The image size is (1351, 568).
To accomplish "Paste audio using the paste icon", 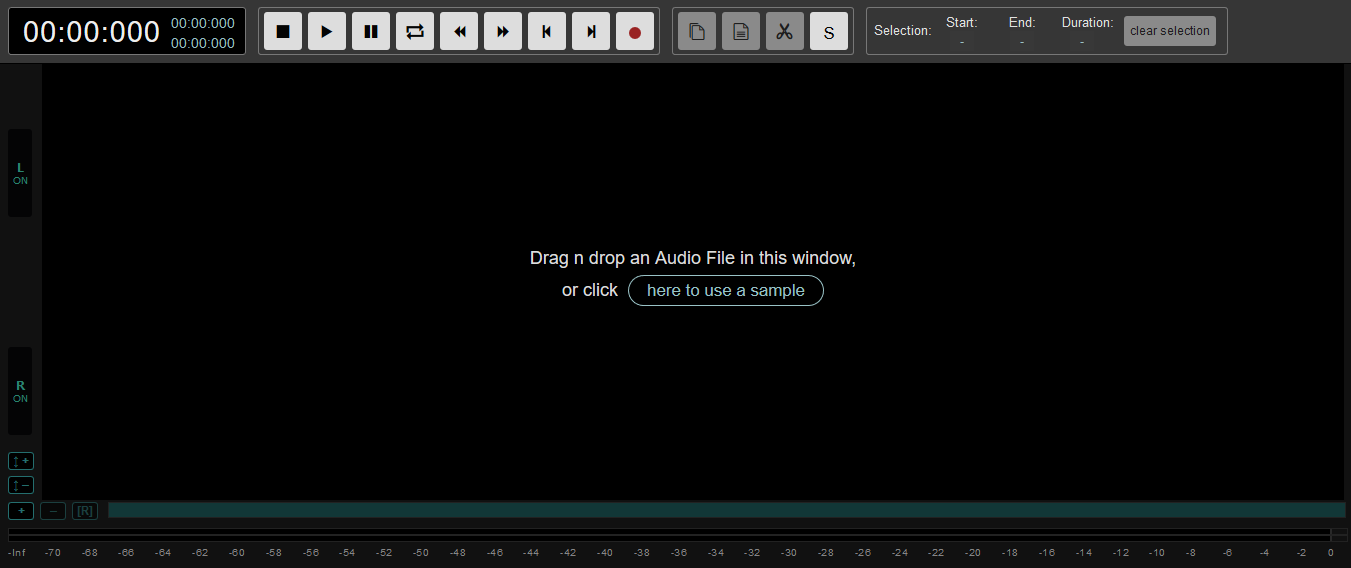I will pyautogui.click(x=741, y=32).
